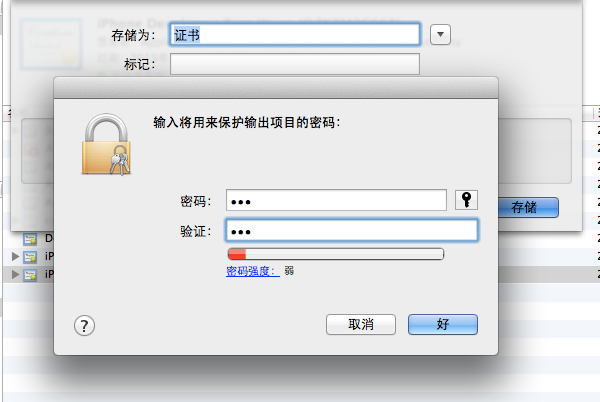
Task: Click the empty 标记 tags field
Action: click(295, 64)
